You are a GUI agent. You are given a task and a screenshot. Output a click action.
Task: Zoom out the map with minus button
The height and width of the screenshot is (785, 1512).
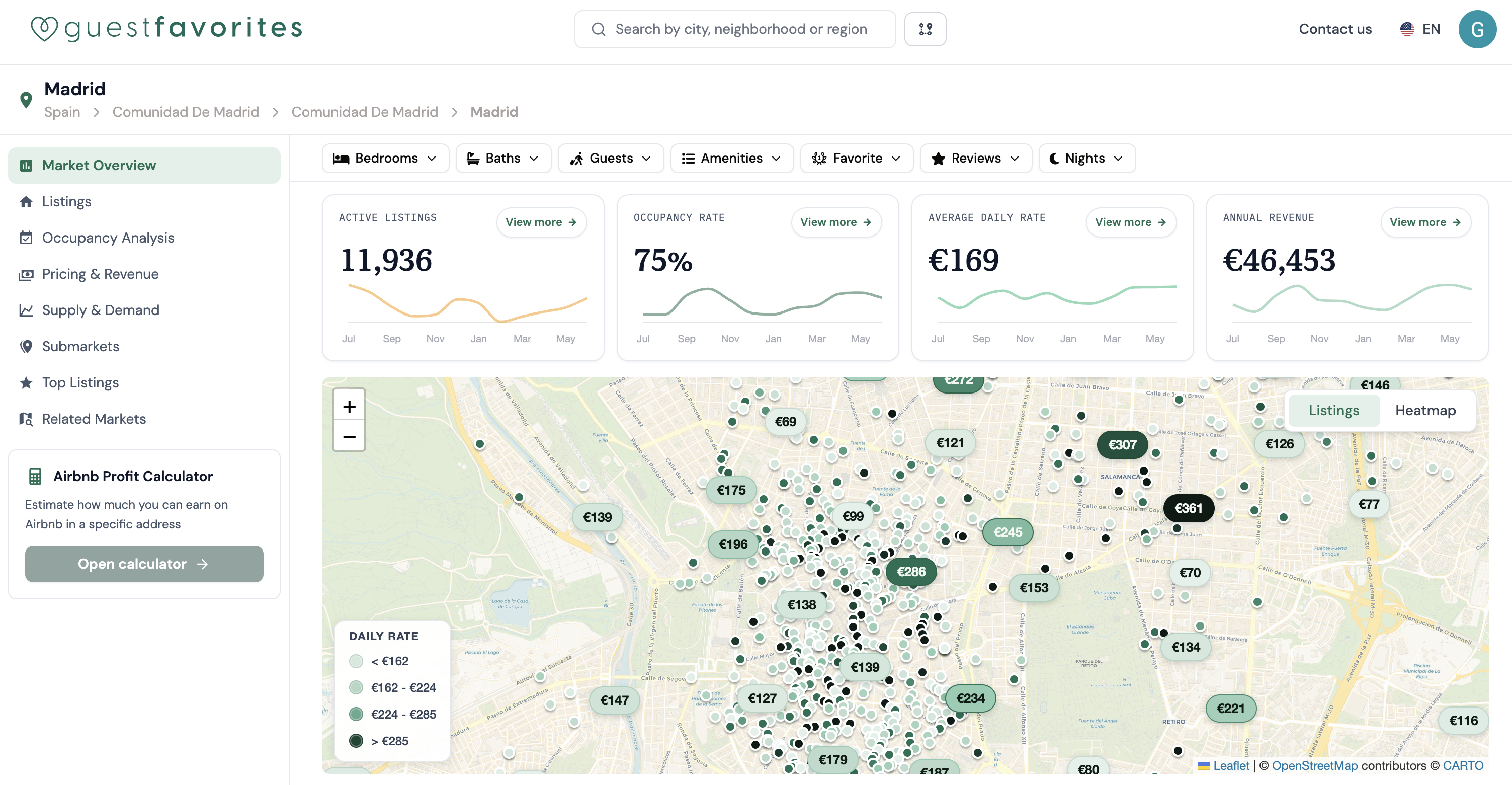pyautogui.click(x=349, y=436)
